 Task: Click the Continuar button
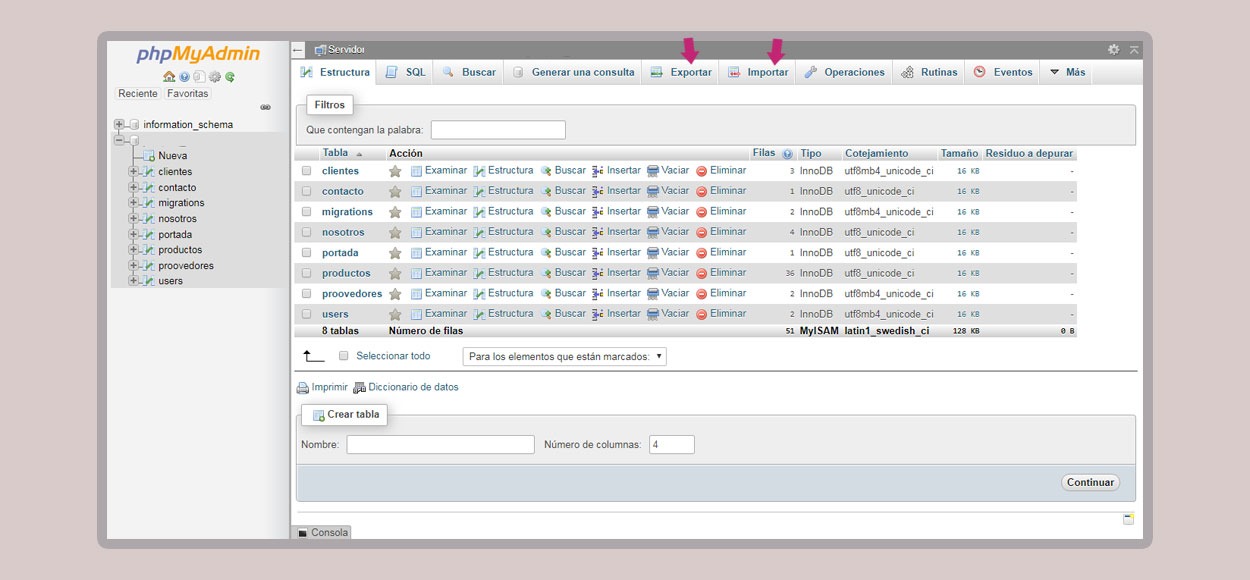pyautogui.click(x=1090, y=482)
